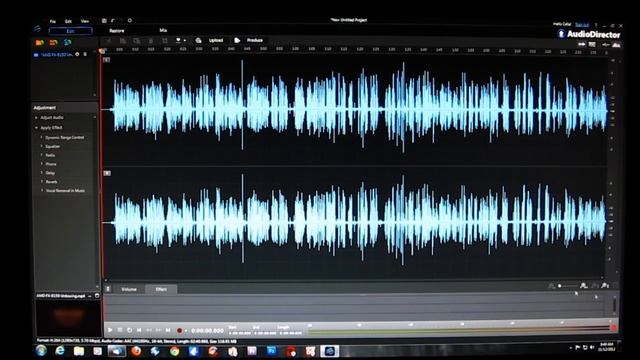Viewport: 640px width, 360px height.
Task: Click the selection End time field
Action: (x=265, y=333)
